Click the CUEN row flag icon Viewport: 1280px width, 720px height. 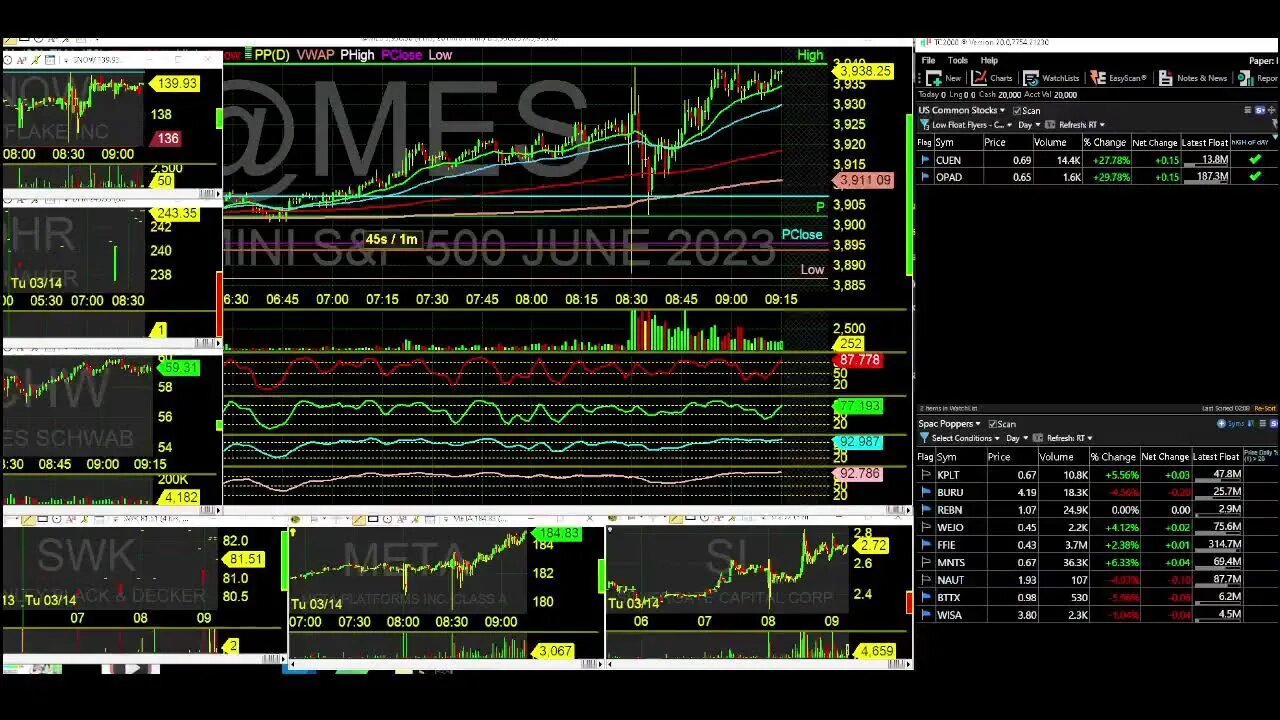925,160
